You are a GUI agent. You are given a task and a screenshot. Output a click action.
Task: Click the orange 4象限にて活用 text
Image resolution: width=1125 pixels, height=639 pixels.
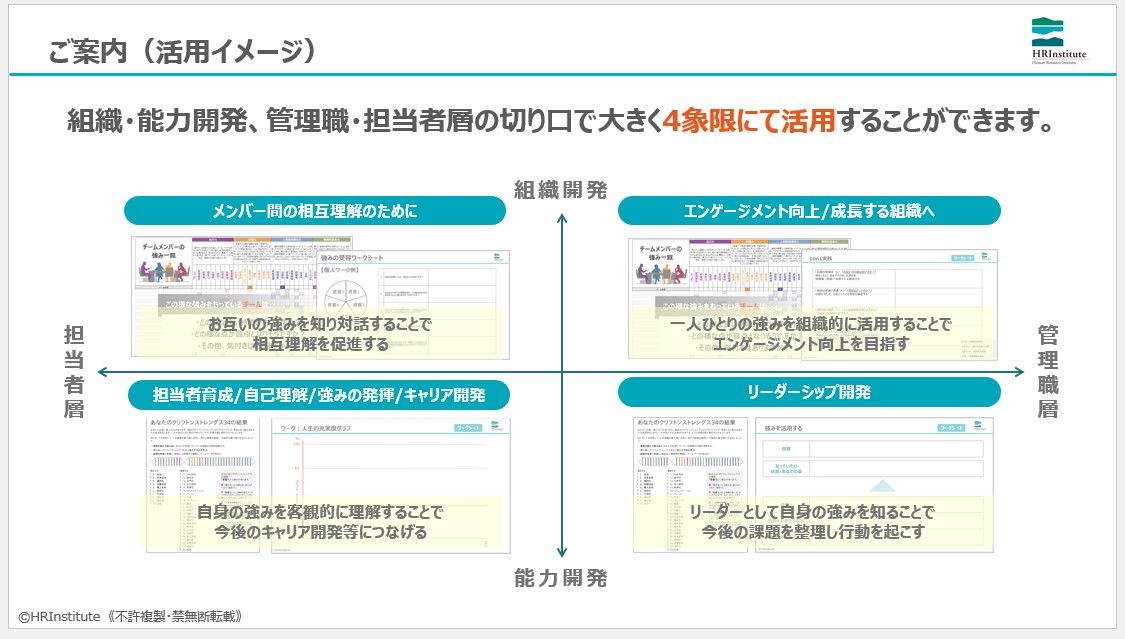click(748, 120)
